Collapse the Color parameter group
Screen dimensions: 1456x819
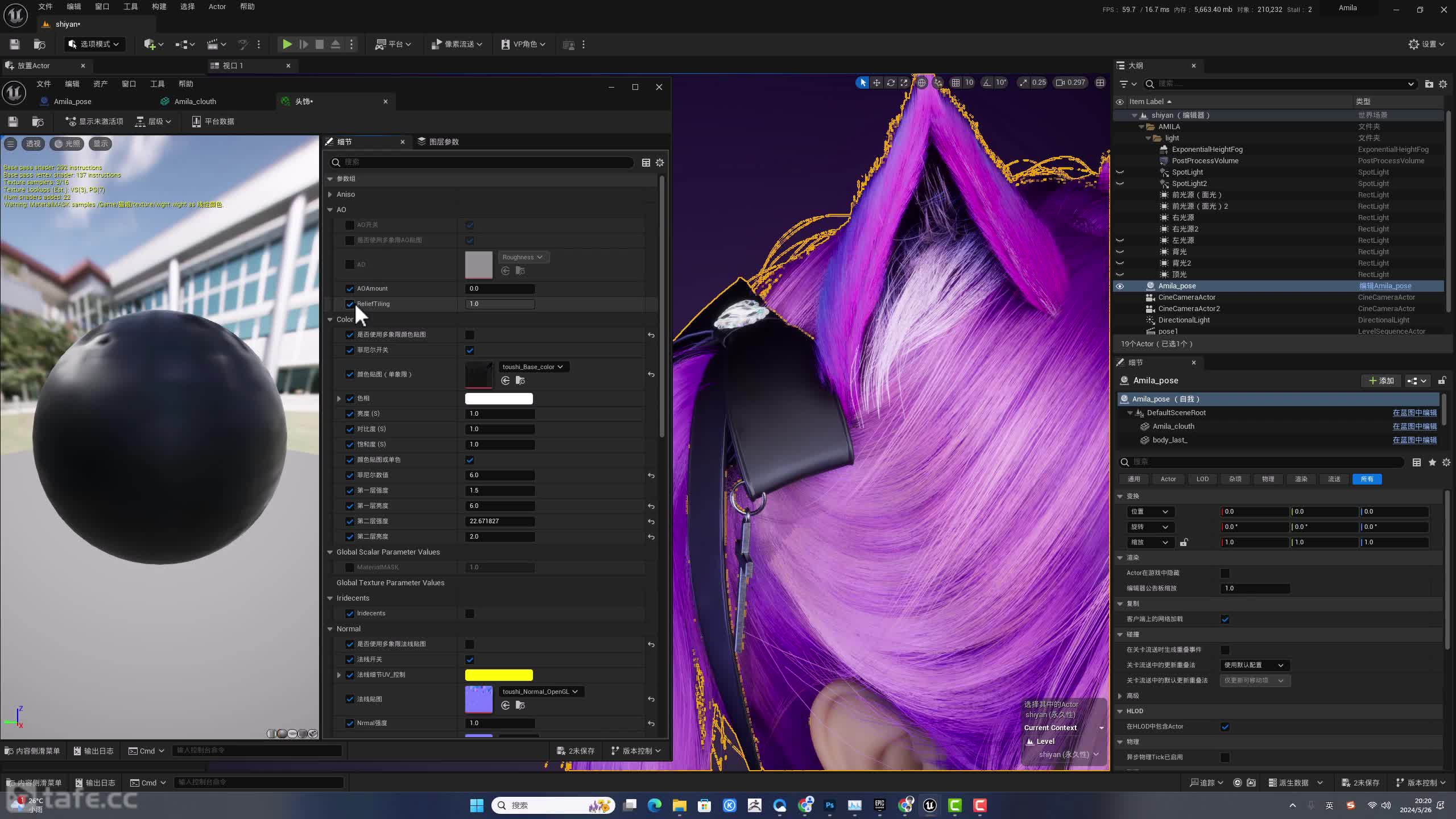point(330,320)
